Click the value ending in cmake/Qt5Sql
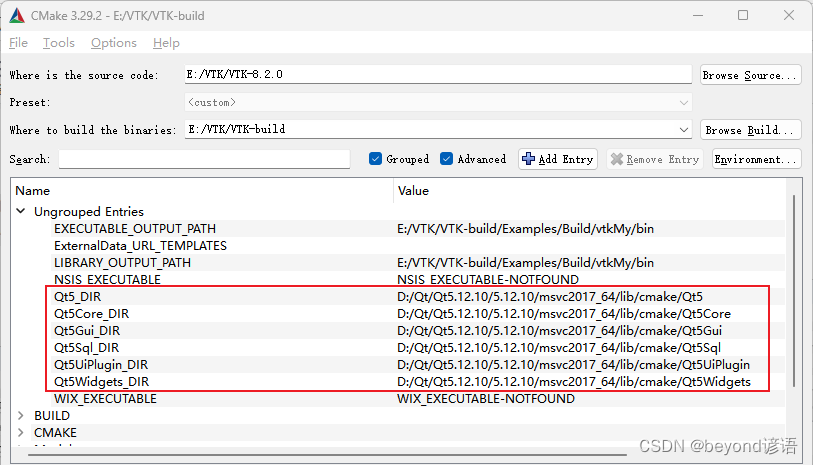 coord(558,348)
